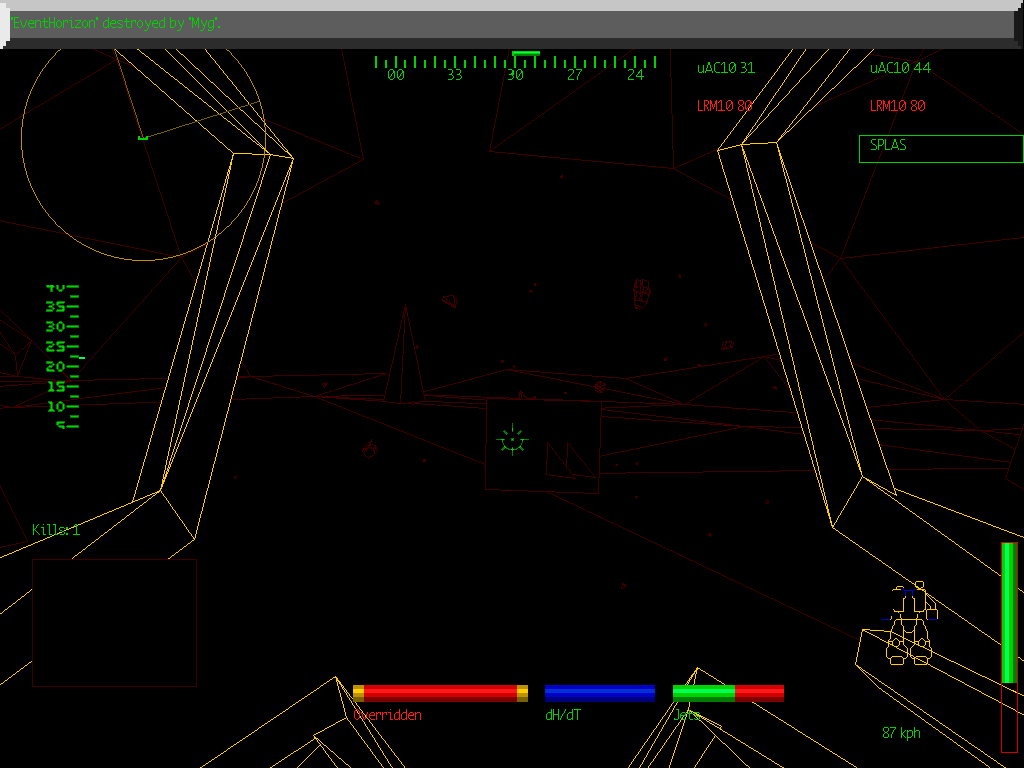Image resolution: width=1024 pixels, height=768 pixels.
Task: Toggle the dH/dT heat-change display
Action: [x=562, y=715]
